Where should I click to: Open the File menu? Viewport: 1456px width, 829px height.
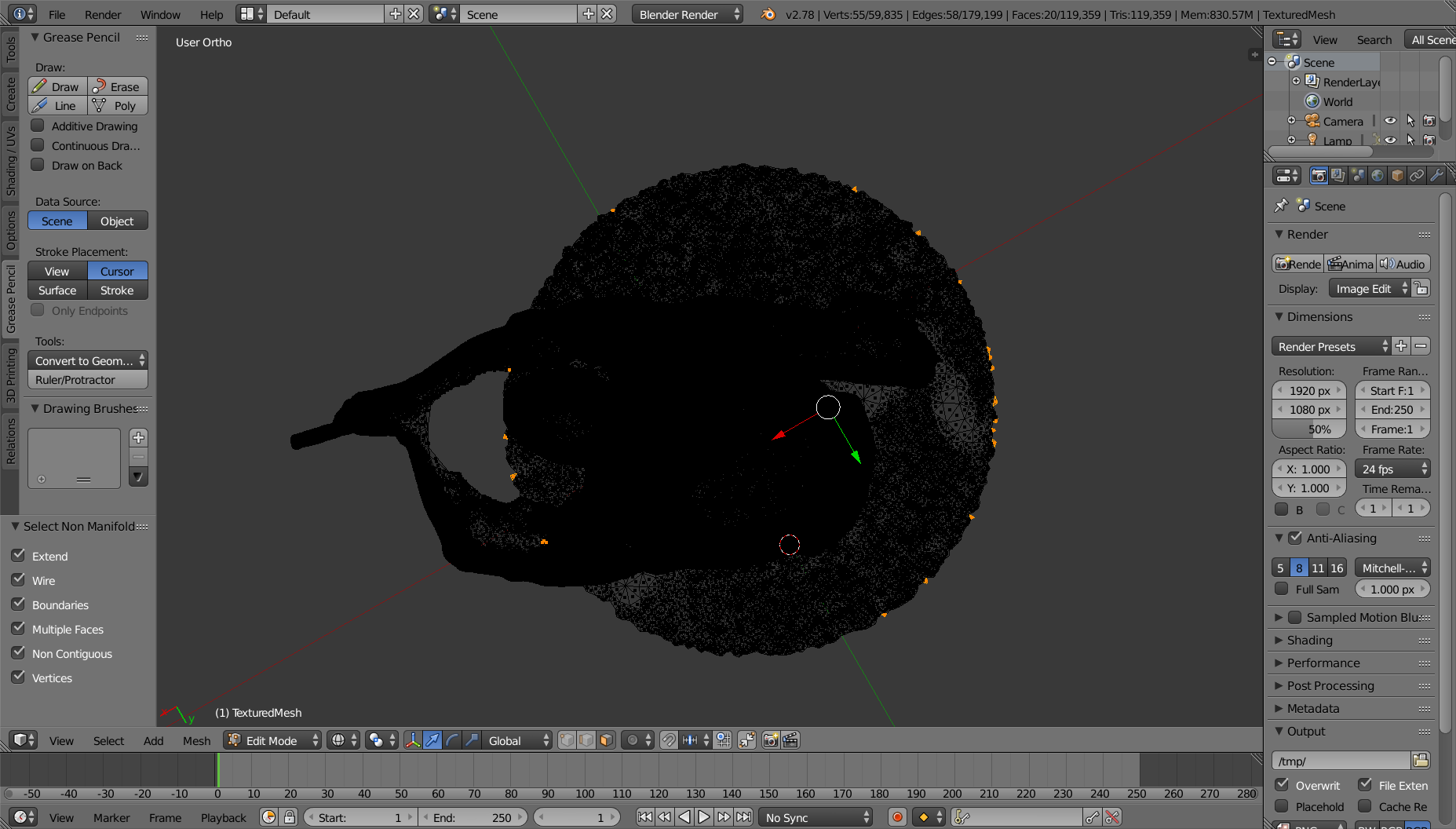[x=57, y=14]
